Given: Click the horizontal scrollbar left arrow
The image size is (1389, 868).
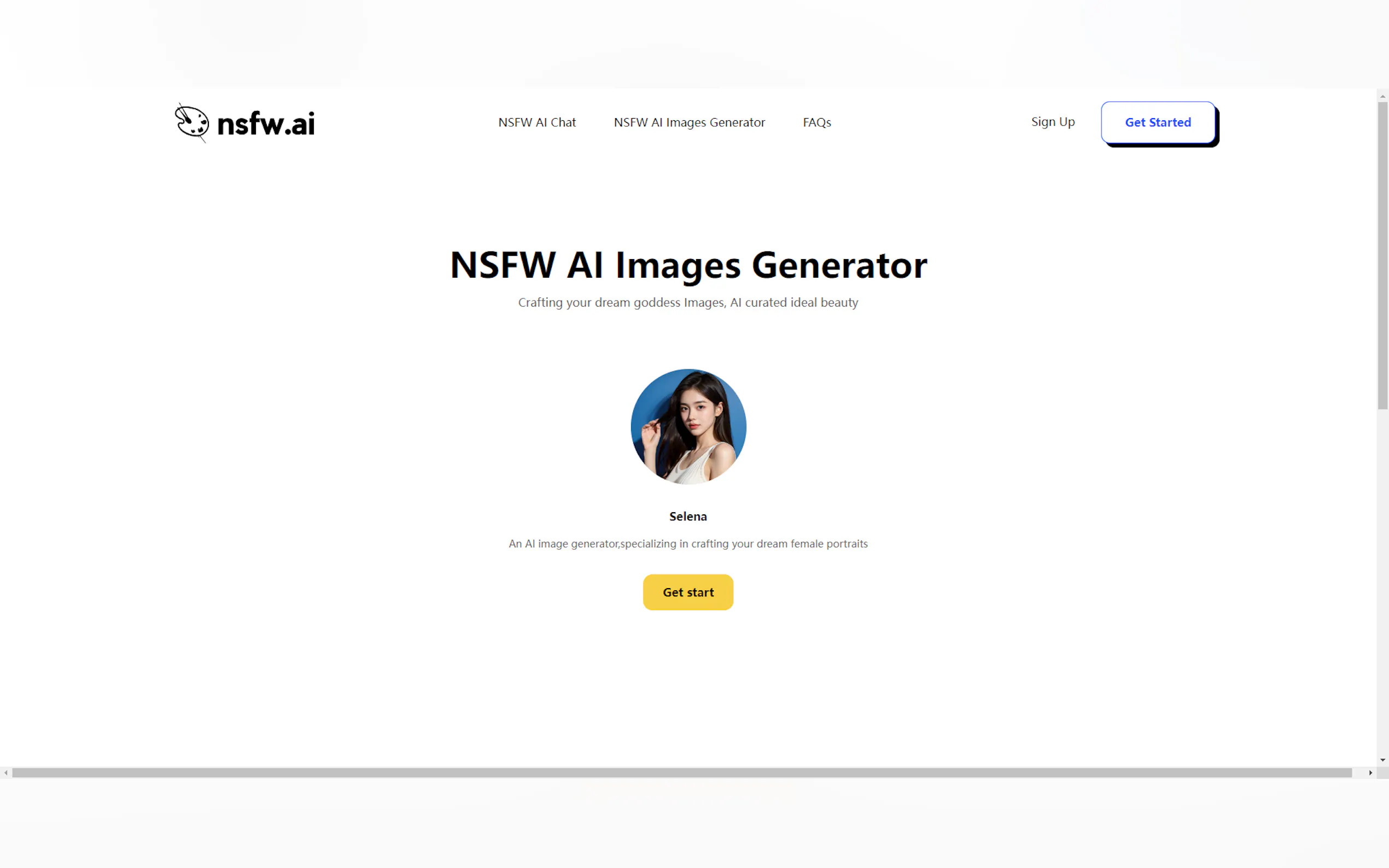Looking at the screenshot, I should pos(6,773).
